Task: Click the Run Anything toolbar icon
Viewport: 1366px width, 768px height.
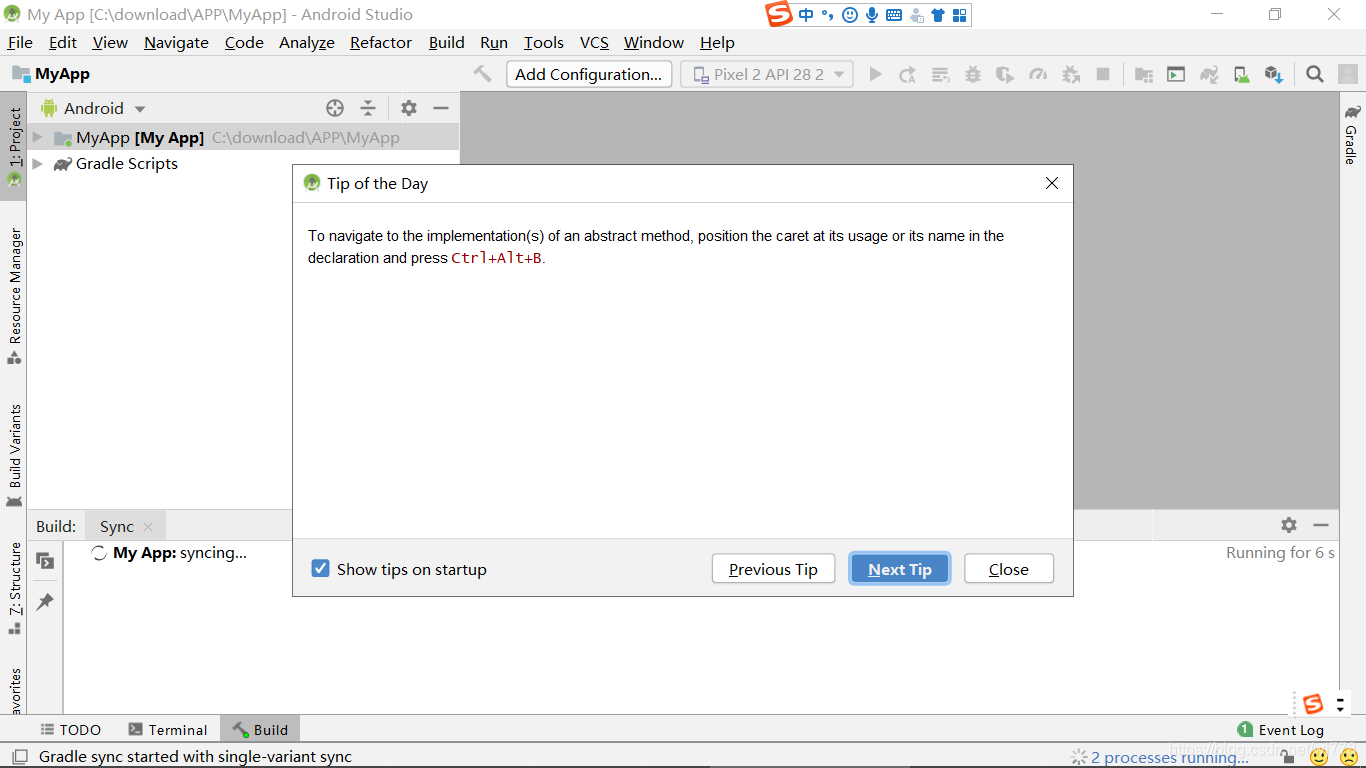Action: (x=1176, y=74)
